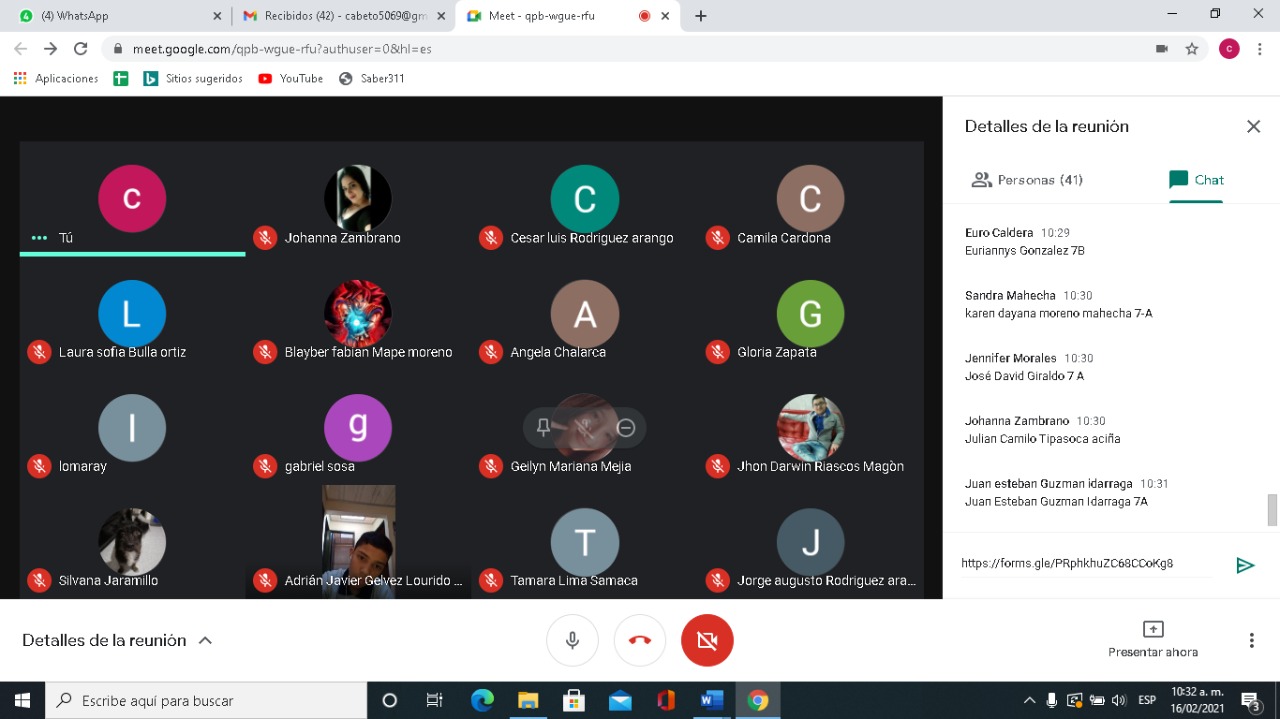Screen dimensions: 1280x719
Task: Open the YouTube bookmark
Action: (291, 78)
